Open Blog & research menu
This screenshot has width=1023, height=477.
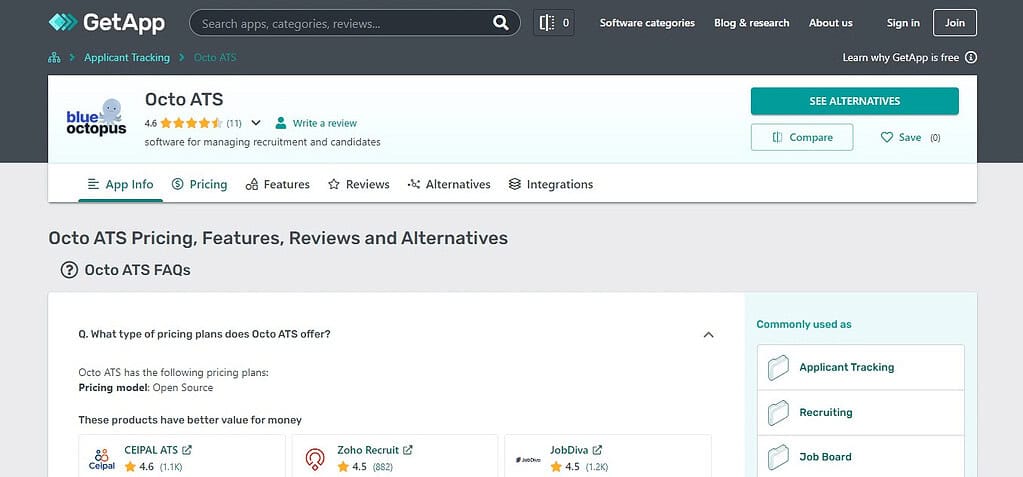[752, 23]
